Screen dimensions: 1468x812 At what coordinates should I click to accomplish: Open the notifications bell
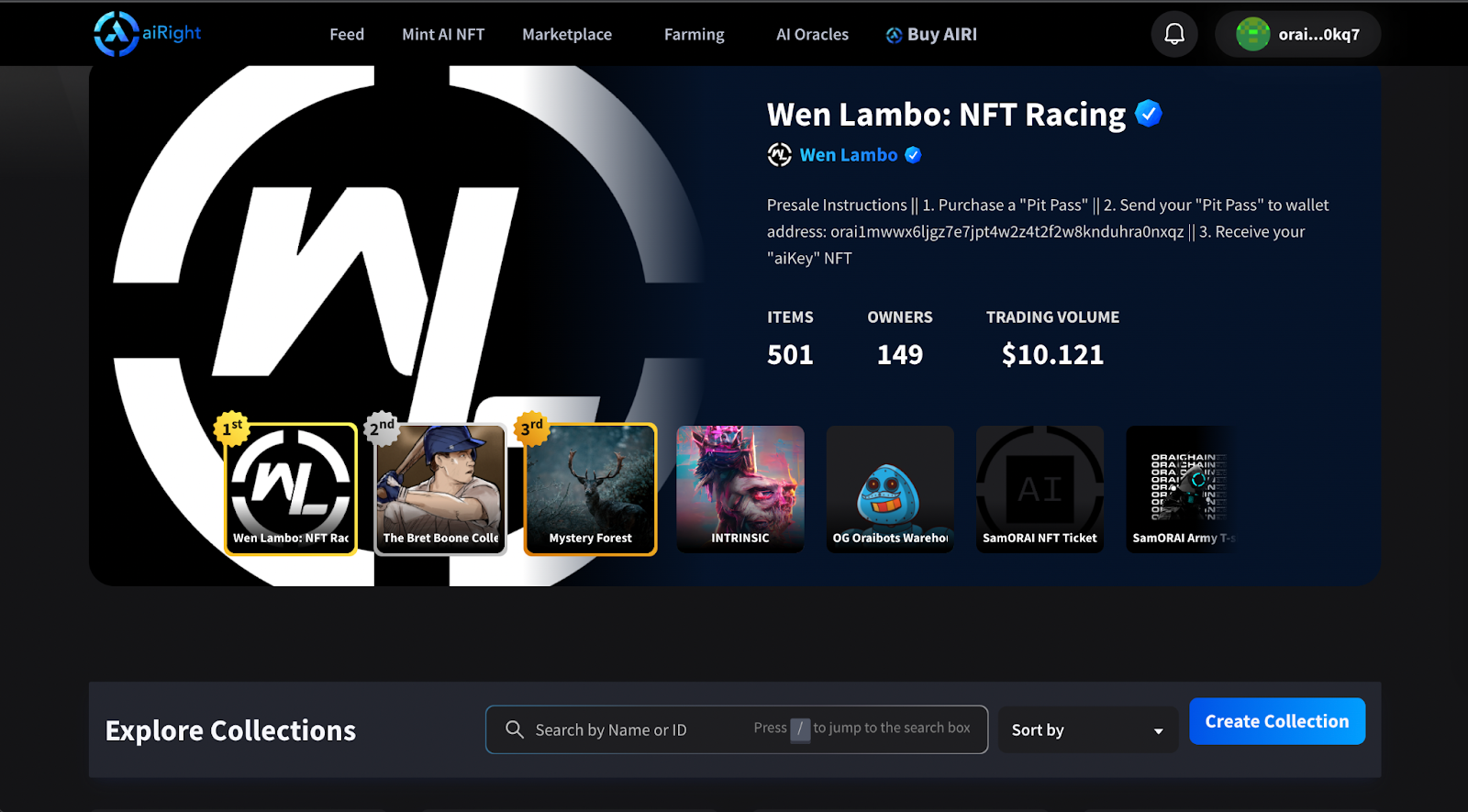click(x=1174, y=34)
